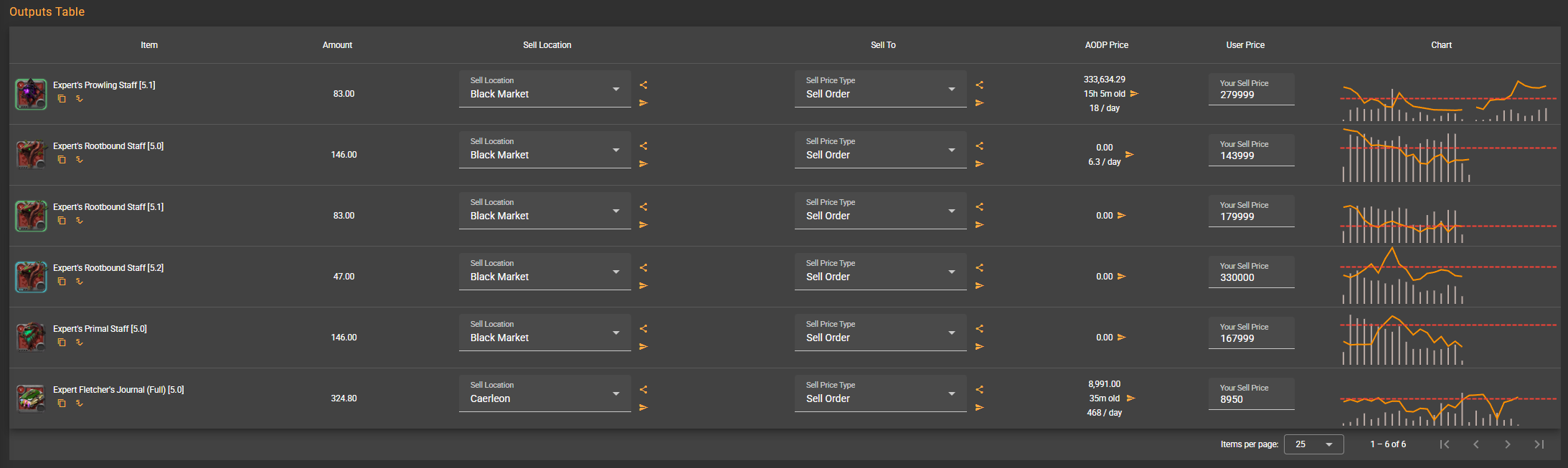Click sub-recipe arrow icon under Expert's Primal Staff
1568x468 pixels.
[x=80, y=343]
